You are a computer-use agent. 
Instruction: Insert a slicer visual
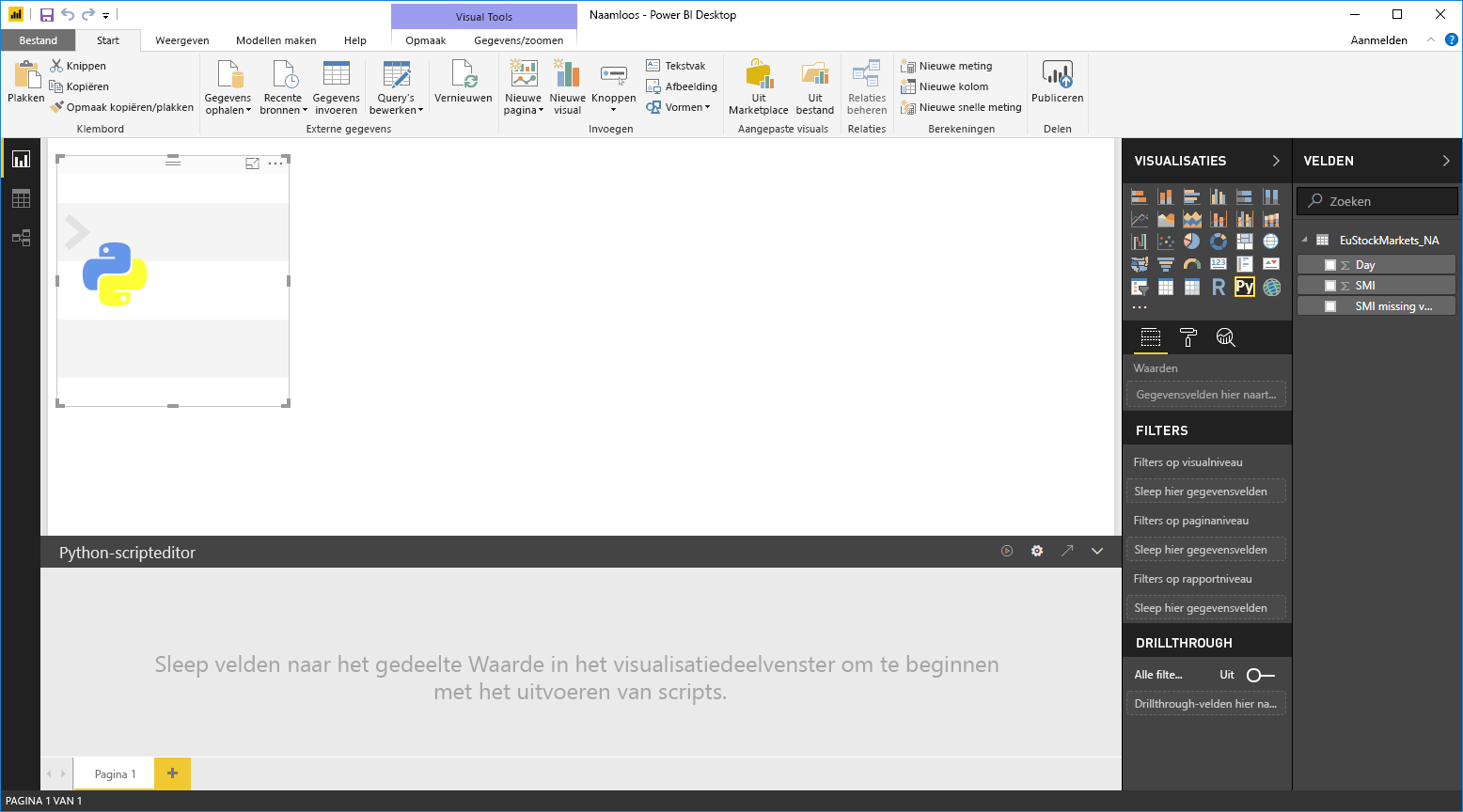[1140, 288]
